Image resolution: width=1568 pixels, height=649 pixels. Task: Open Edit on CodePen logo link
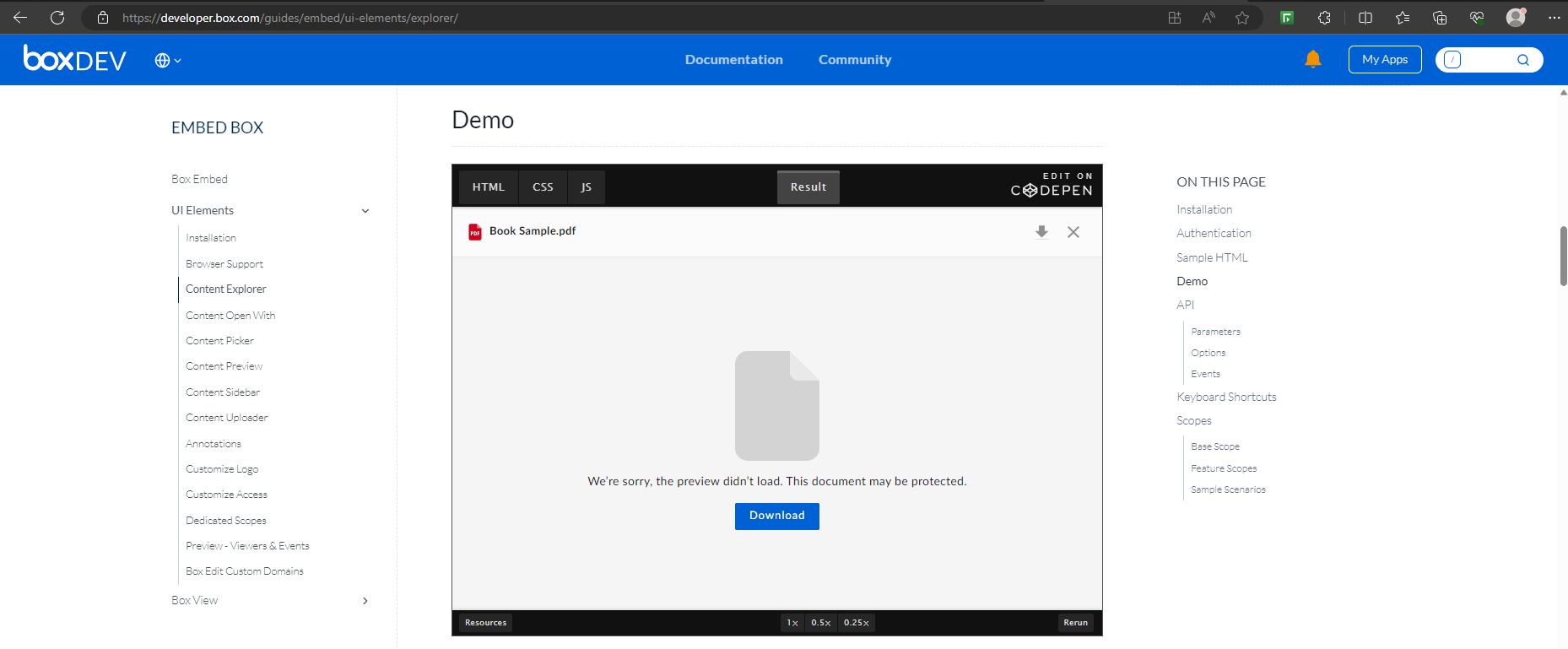(1052, 185)
